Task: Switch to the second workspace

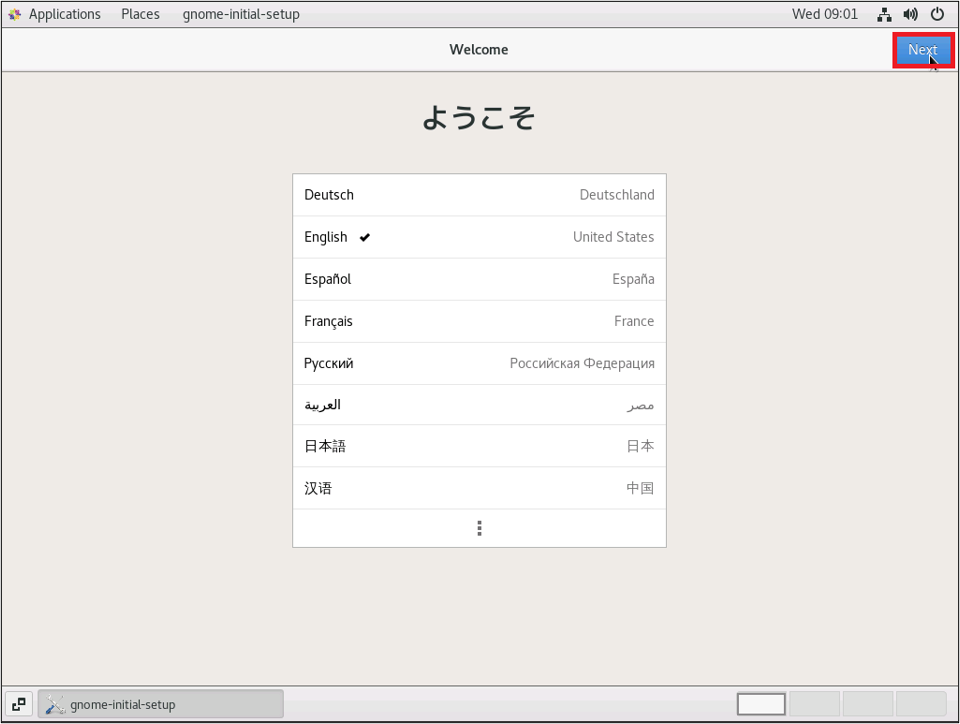Action: (x=814, y=704)
